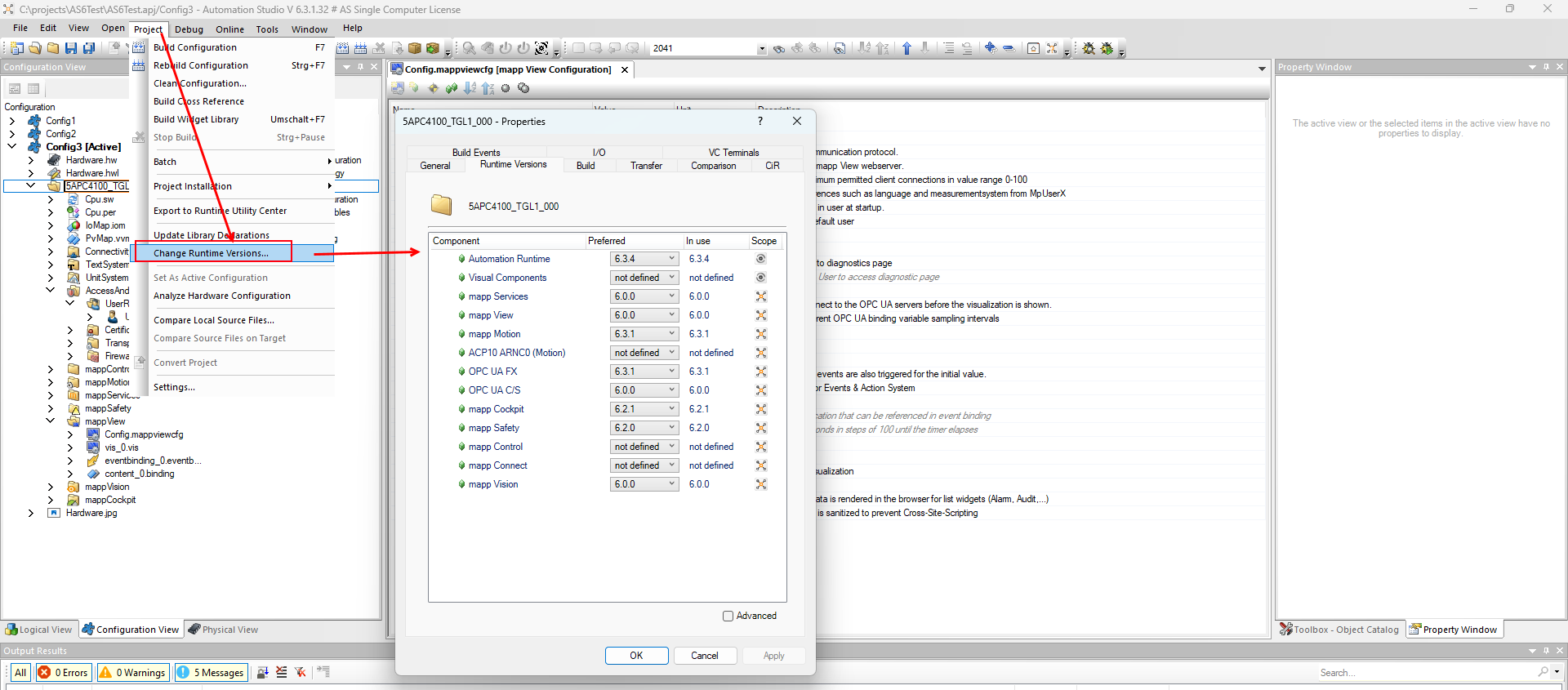The height and width of the screenshot is (690, 1568).
Task: Click the Preferred column header
Action: 633,241
